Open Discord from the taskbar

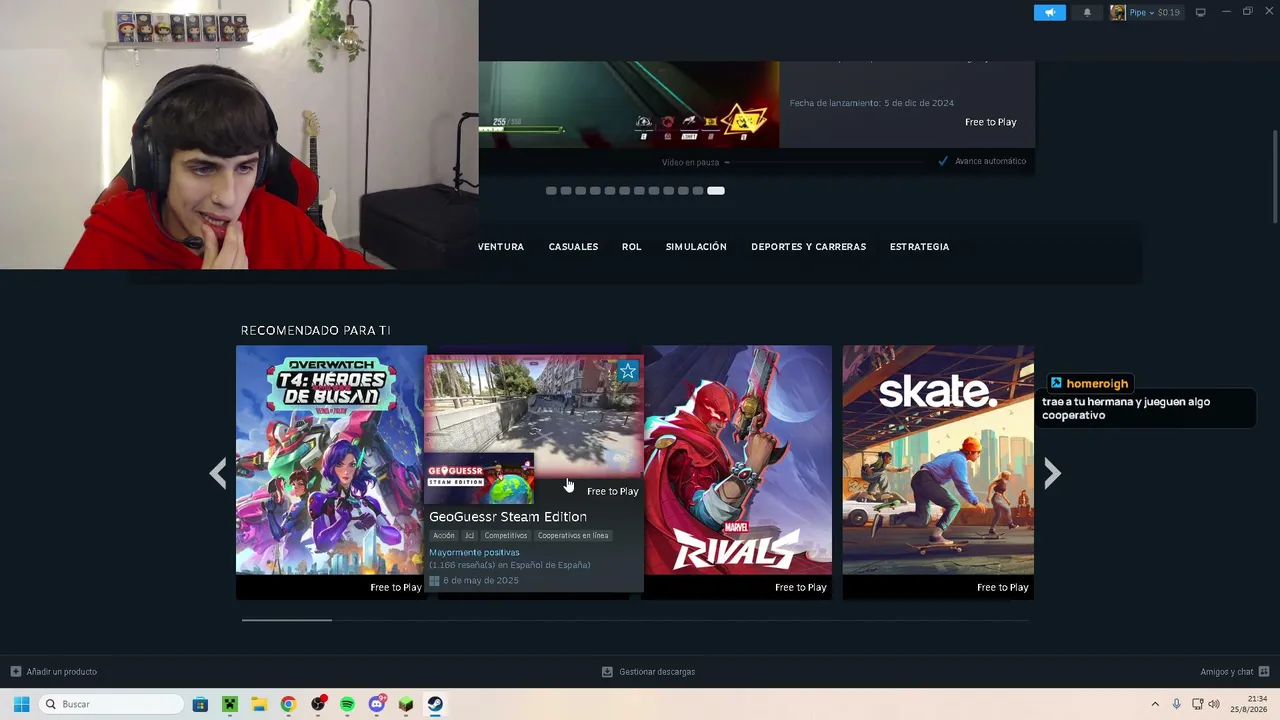coord(377,704)
